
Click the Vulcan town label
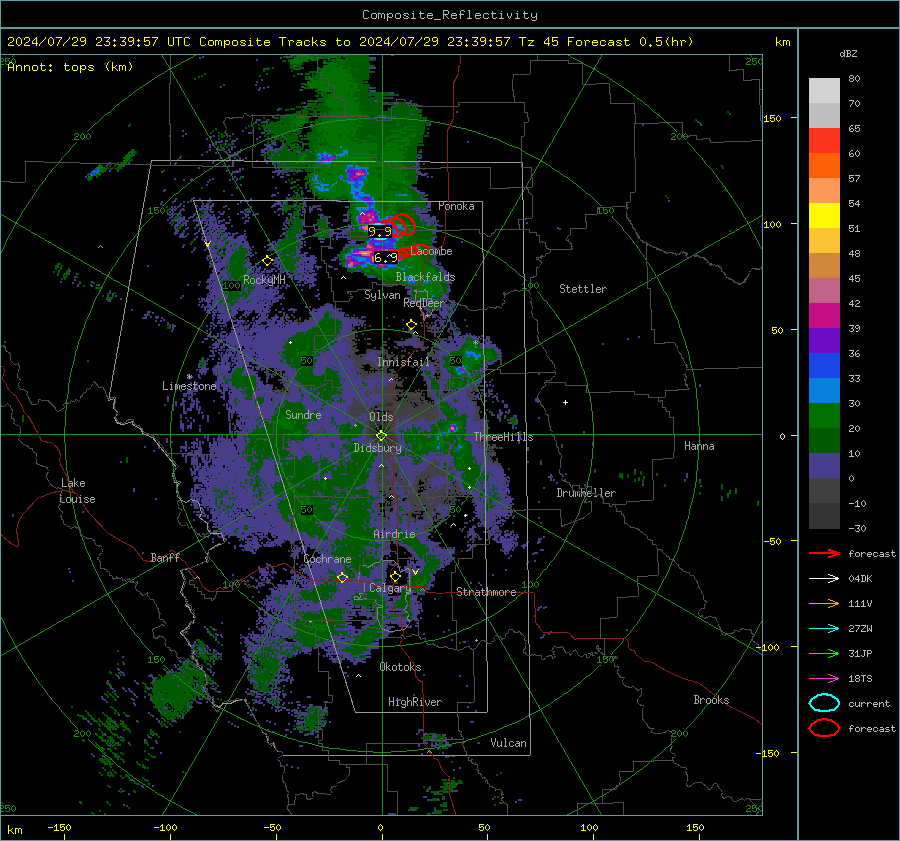pos(509,743)
